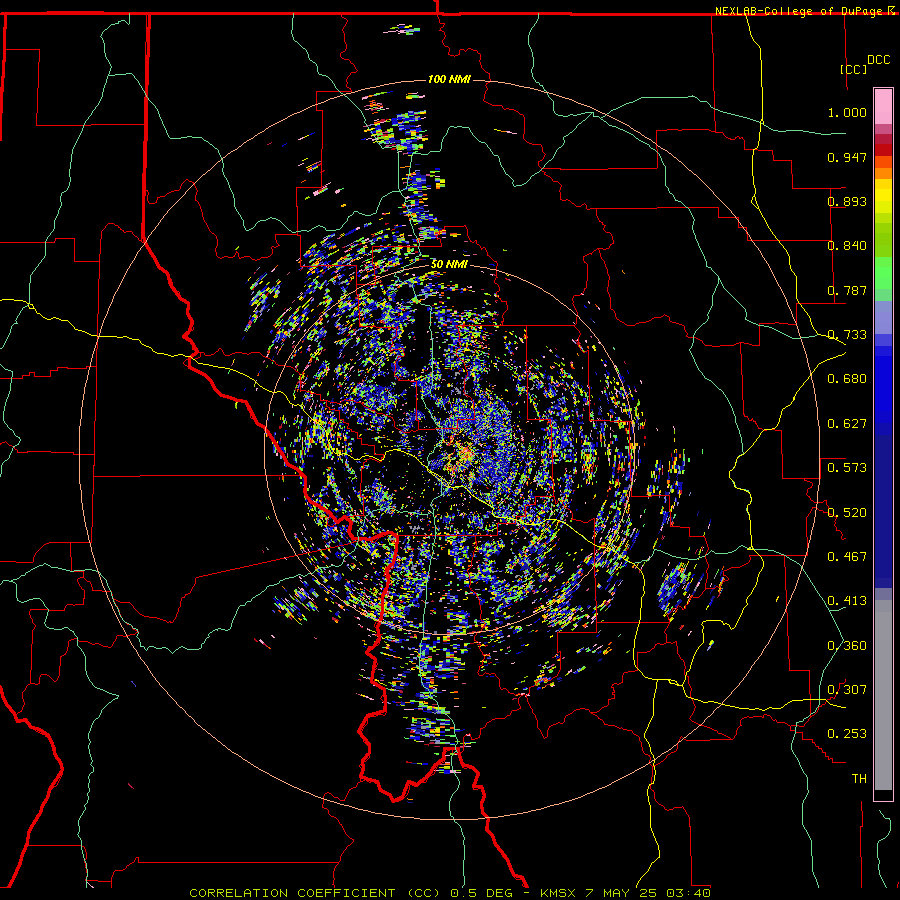The image size is (900, 900).
Task: Click the [CC] units label
Action: point(853,69)
